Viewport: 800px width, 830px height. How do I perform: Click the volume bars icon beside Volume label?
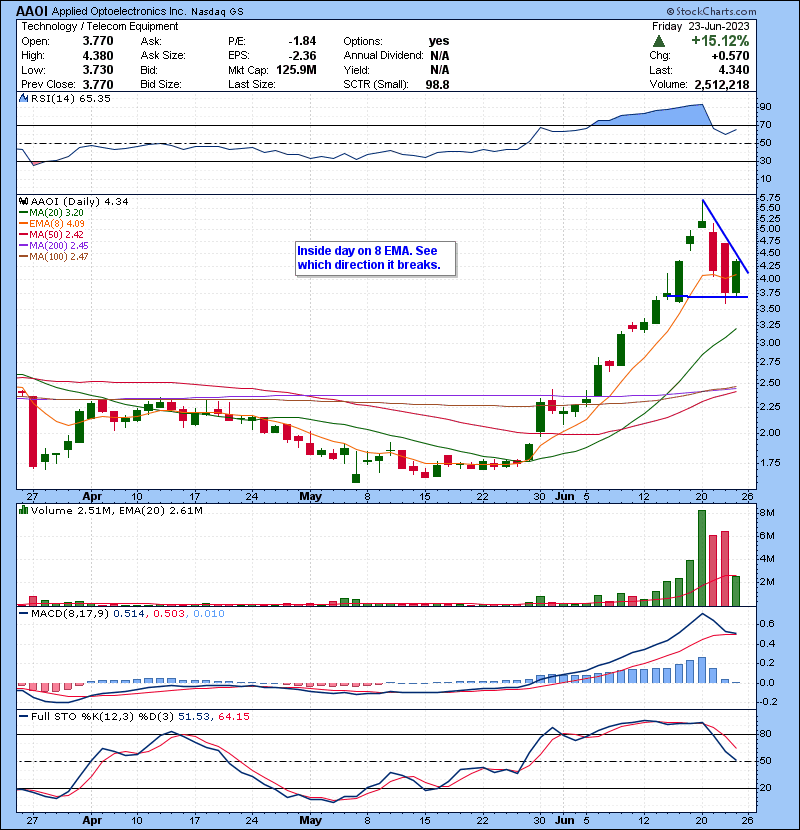click(23, 510)
